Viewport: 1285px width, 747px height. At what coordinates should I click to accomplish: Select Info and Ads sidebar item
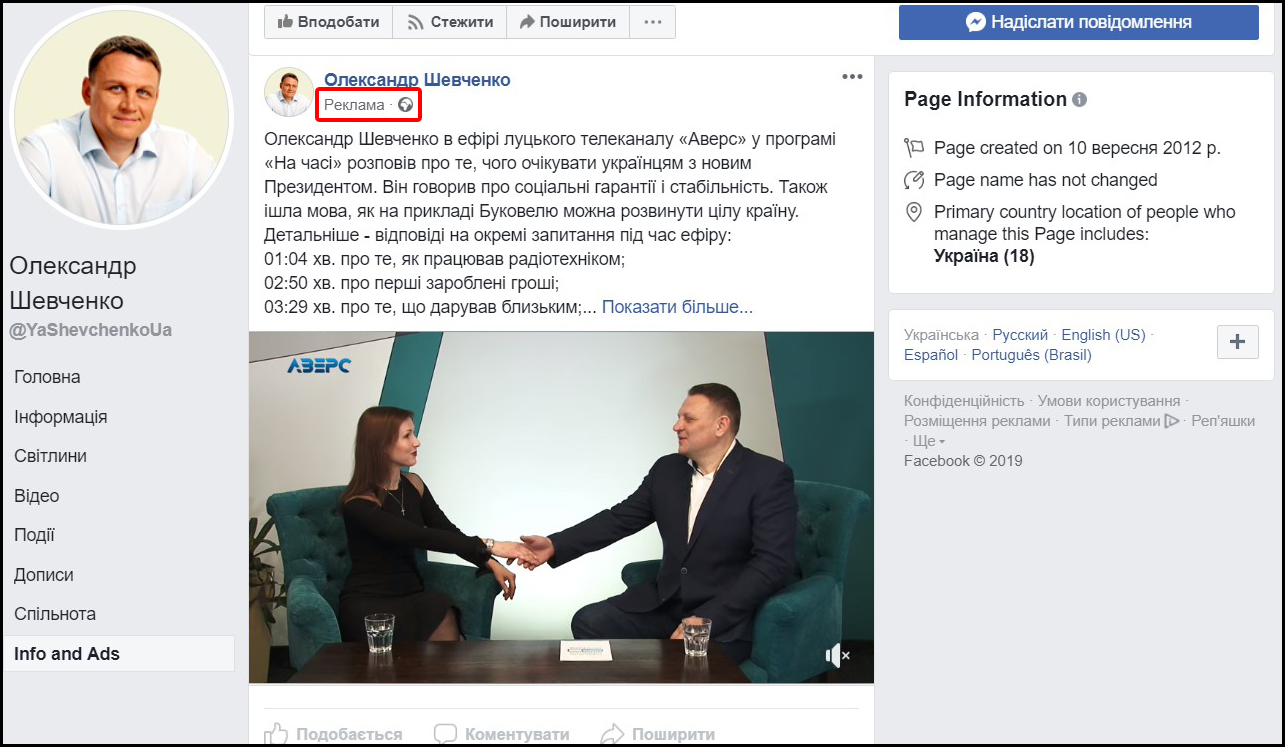click(67, 654)
